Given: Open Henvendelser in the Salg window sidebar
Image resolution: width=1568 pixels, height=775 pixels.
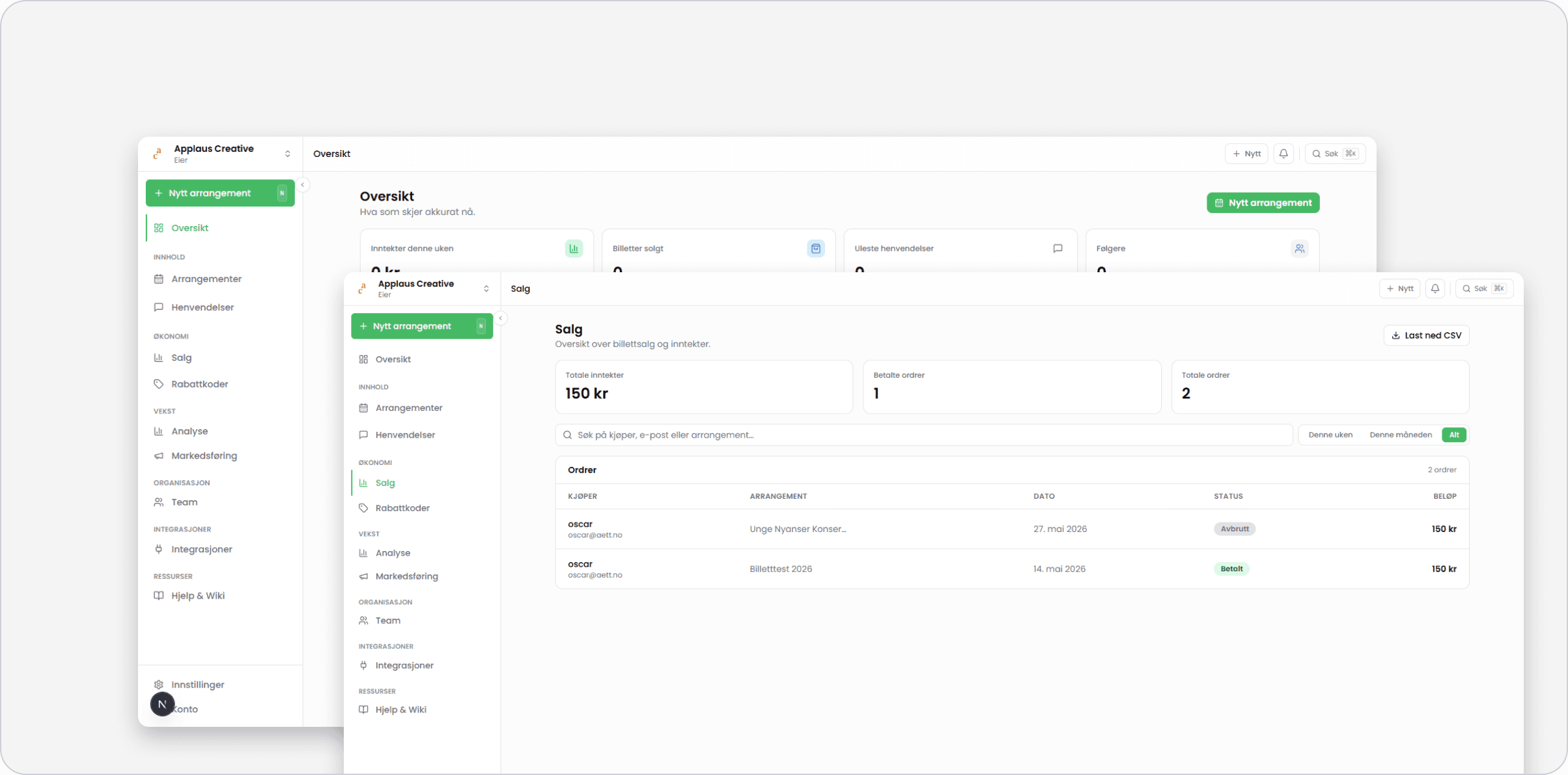Looking at the screenshot, I should [x=422, y=435].
